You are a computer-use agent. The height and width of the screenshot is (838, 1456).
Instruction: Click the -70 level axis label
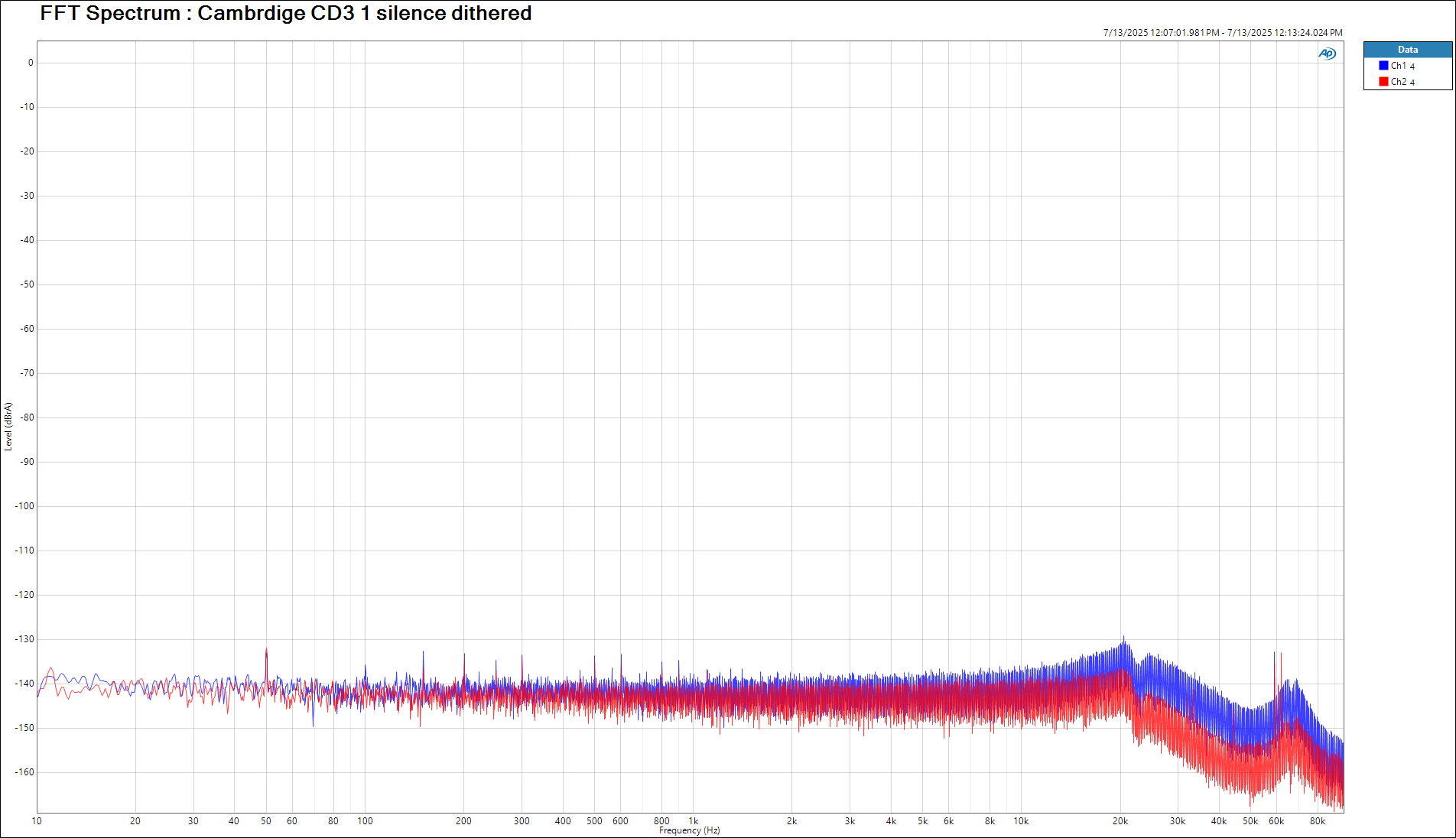[x=28, y=373]
